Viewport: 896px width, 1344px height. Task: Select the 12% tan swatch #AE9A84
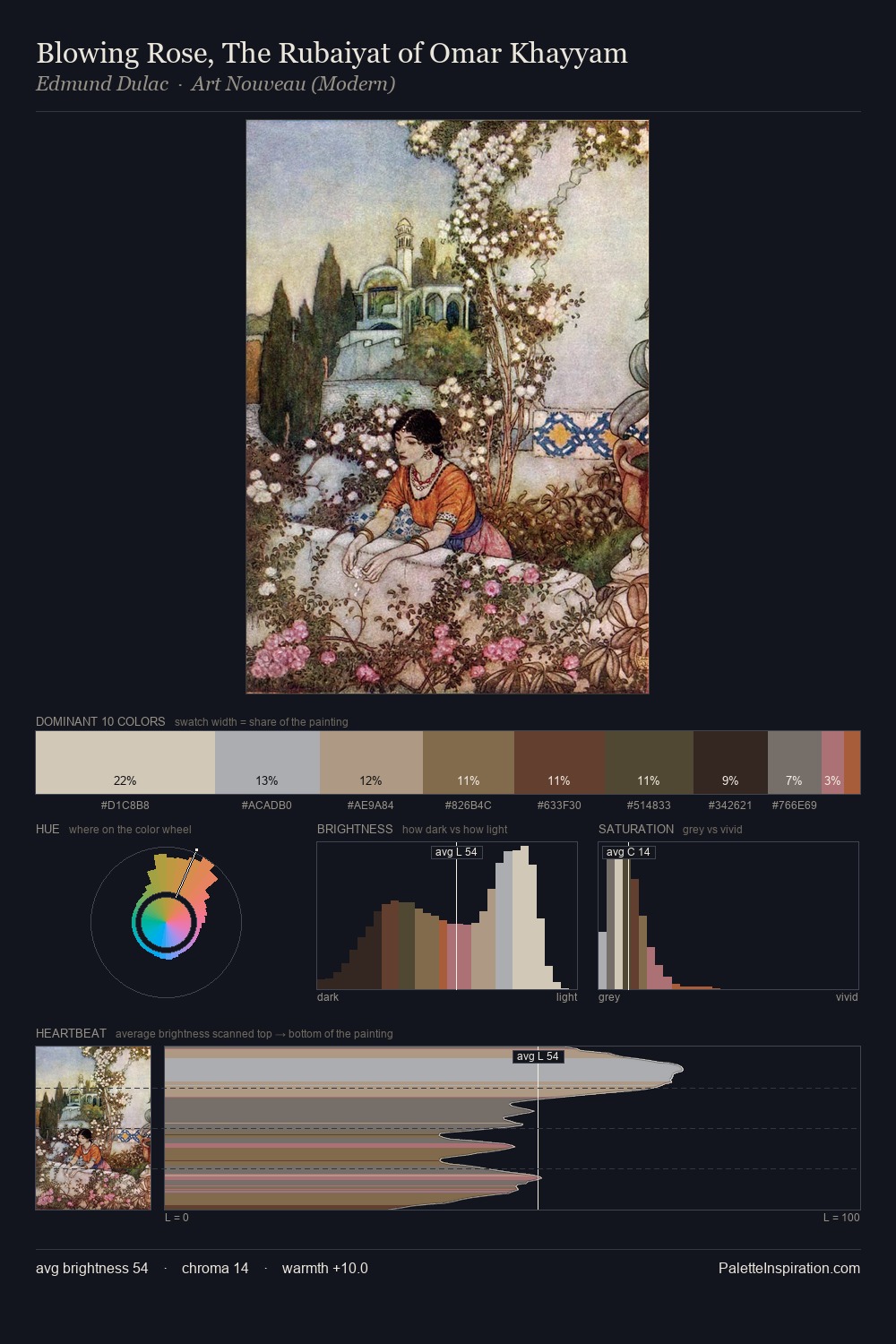(371, 762)
